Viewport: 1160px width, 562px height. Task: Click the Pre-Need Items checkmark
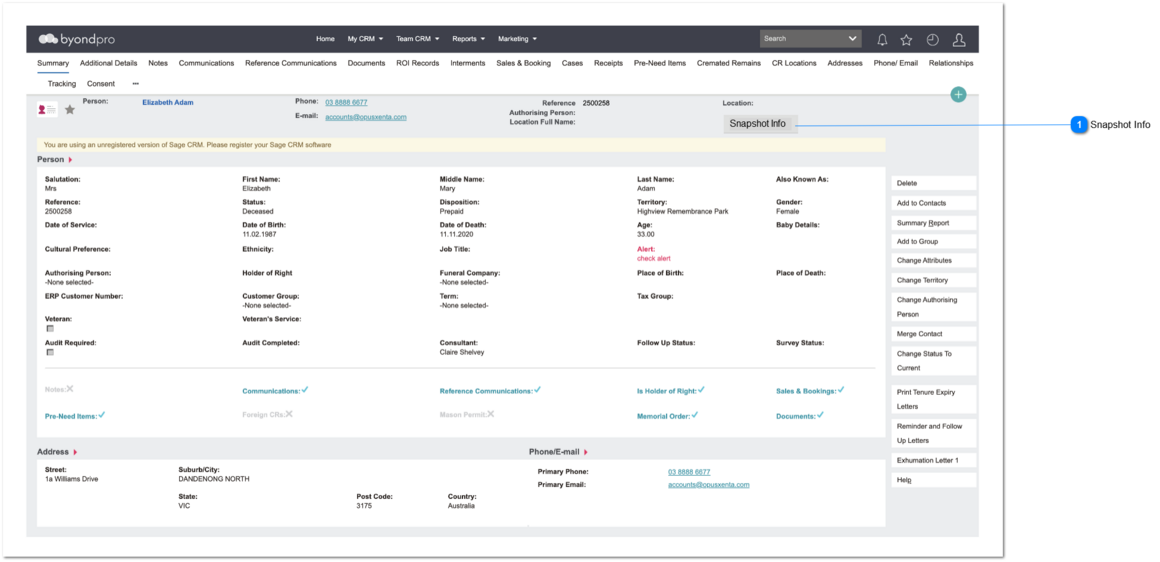click(101, 415)
